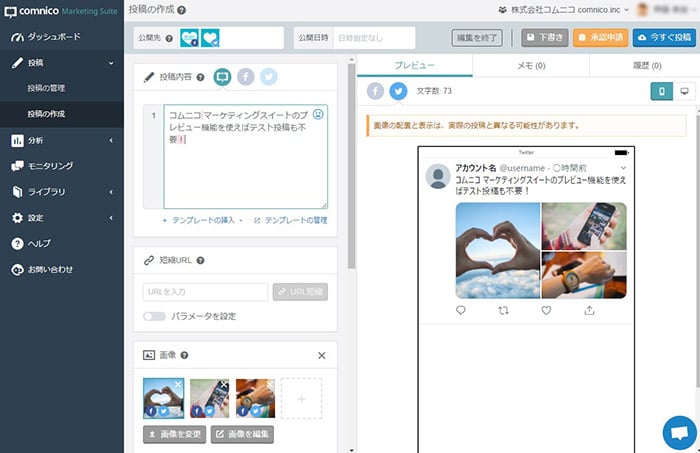Screen dimensions: 700x453
Task: Switch to プレビュー tab
Action: 415,66
